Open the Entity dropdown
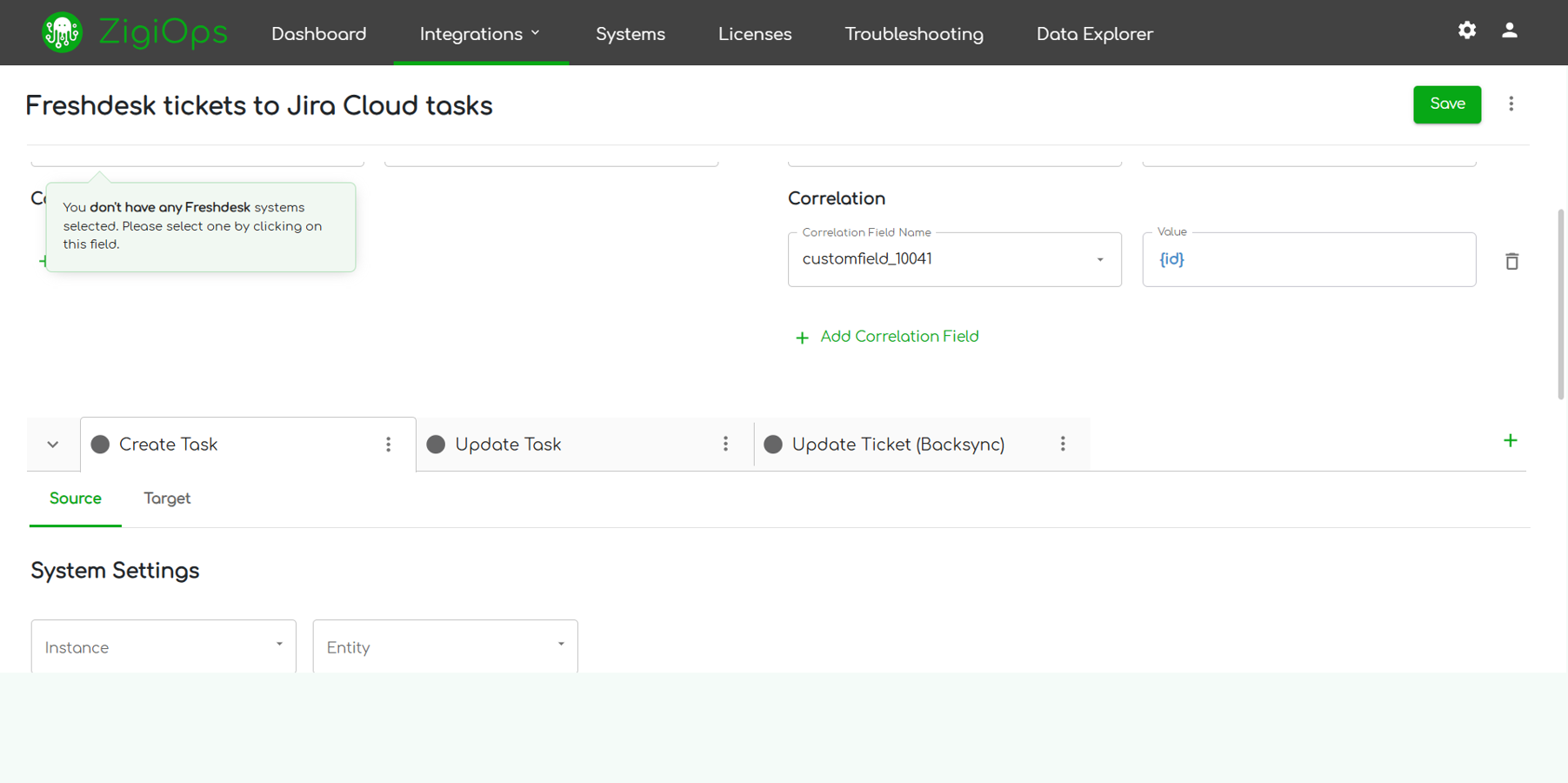Viewport: 1568px width, 783px height. click(444, 646)
